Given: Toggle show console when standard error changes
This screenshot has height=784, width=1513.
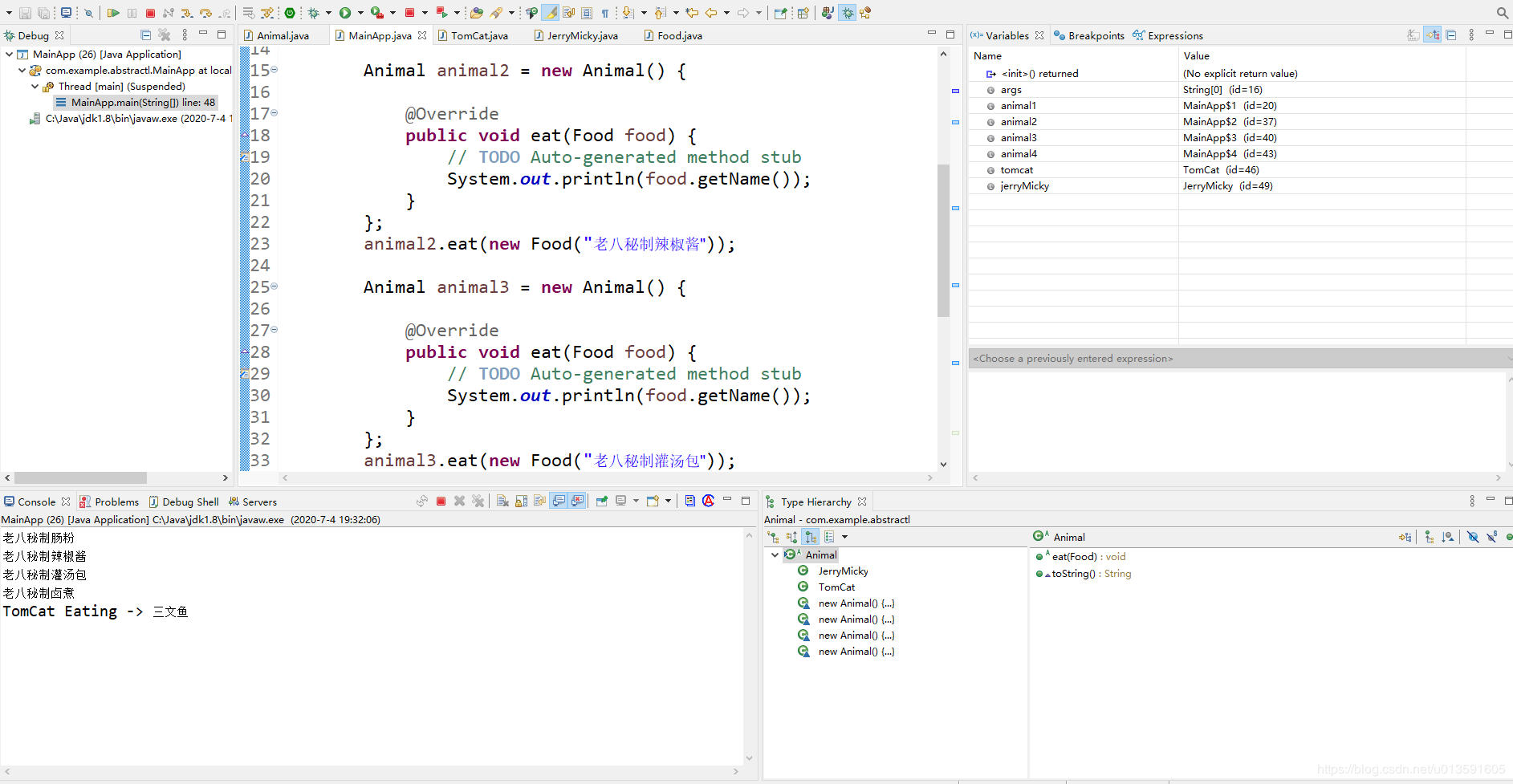Looking at the screenshot, I should point(577,501).
